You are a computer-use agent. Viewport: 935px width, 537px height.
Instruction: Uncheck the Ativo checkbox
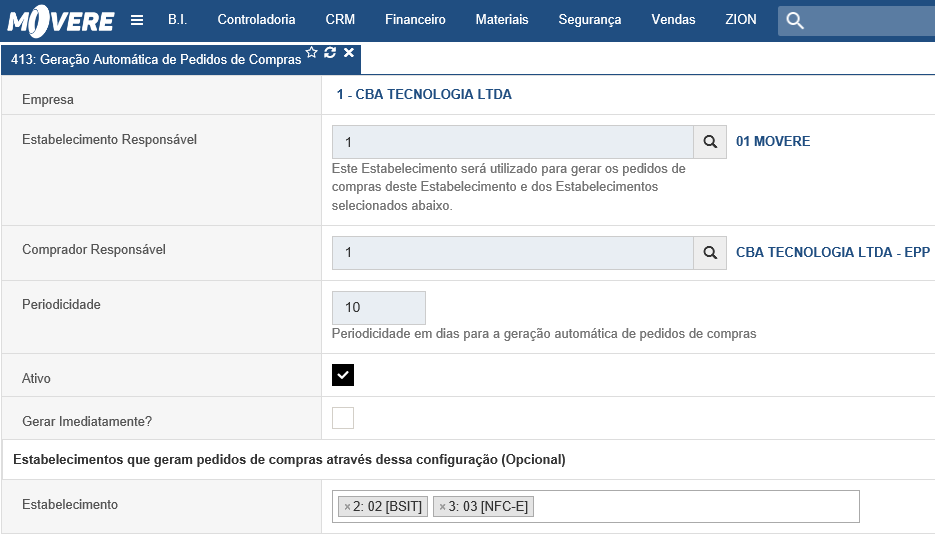(343, 375)
